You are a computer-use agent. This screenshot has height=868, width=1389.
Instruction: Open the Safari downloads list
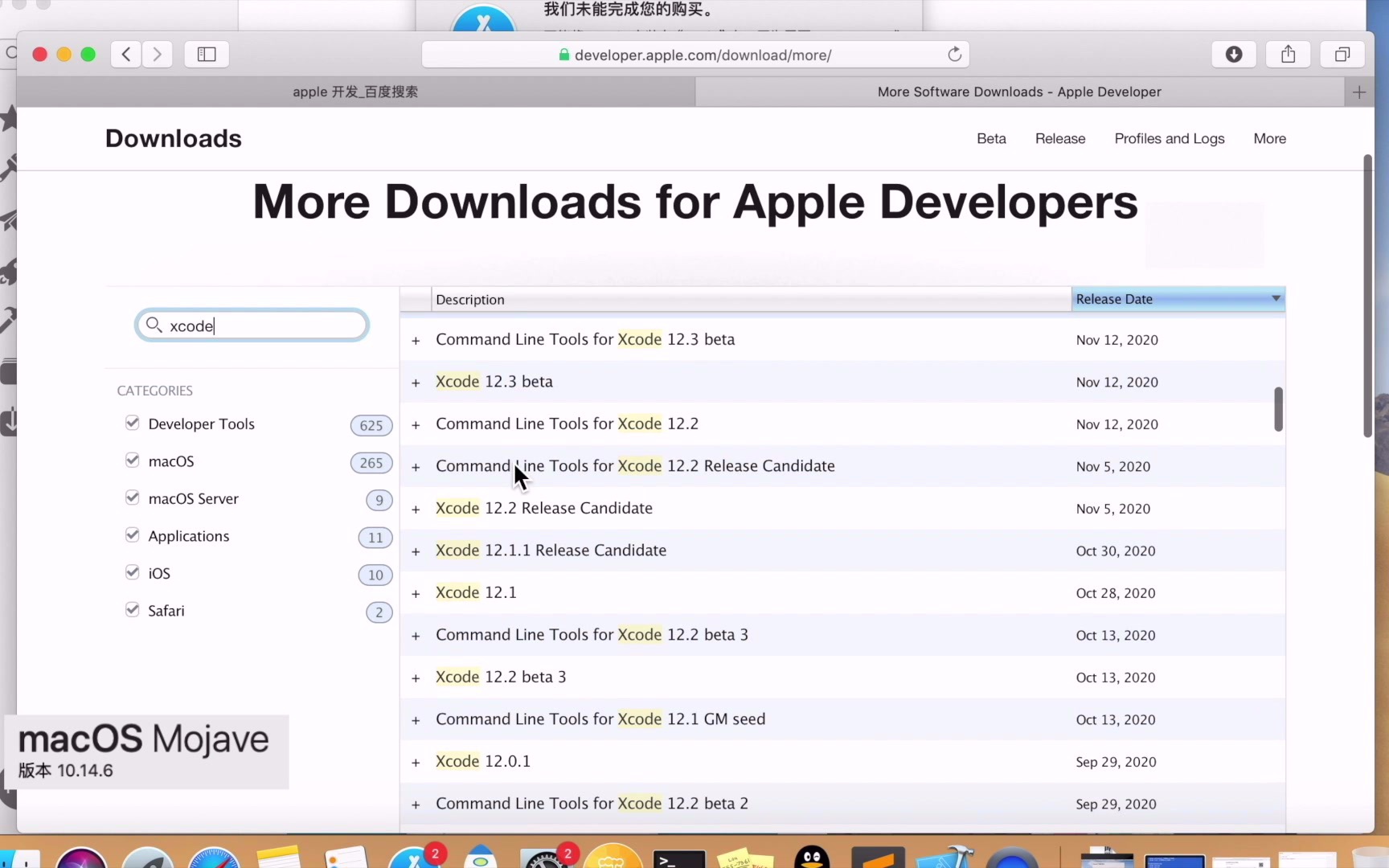(1234, 54)
